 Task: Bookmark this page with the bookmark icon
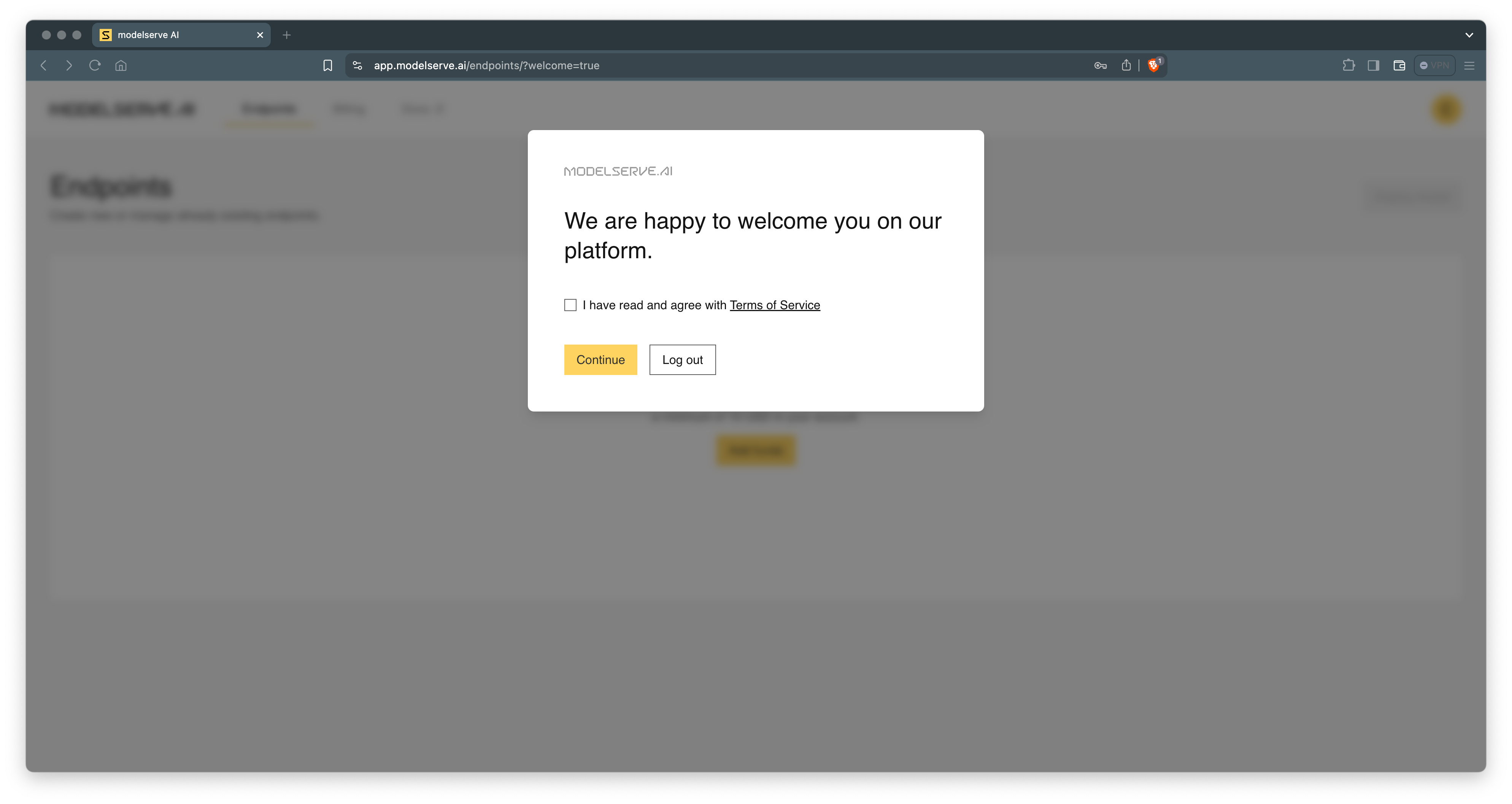[x=327, y=65]
